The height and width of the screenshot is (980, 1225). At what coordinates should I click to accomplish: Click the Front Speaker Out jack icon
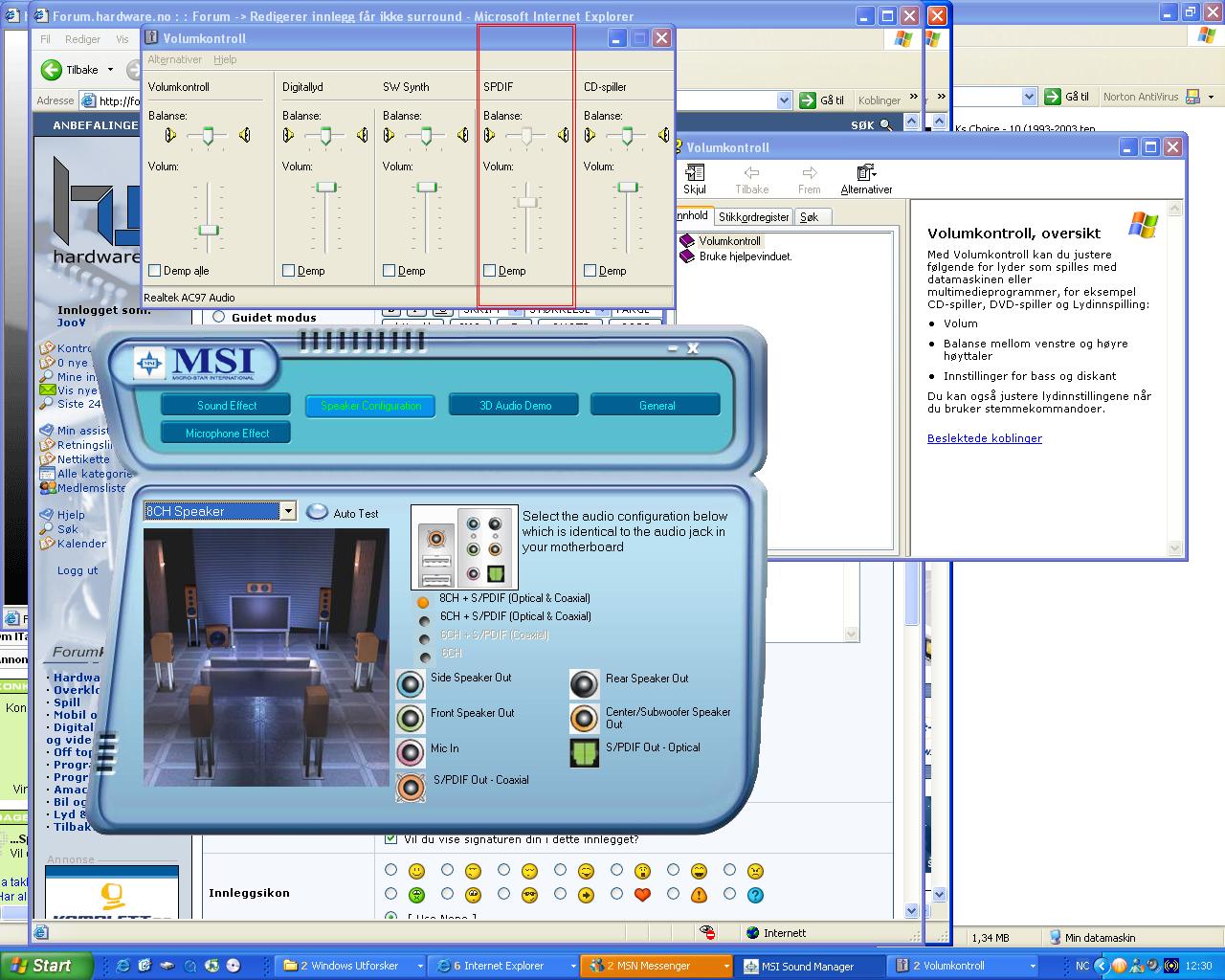pyautogui.click(x=411, y=719)
